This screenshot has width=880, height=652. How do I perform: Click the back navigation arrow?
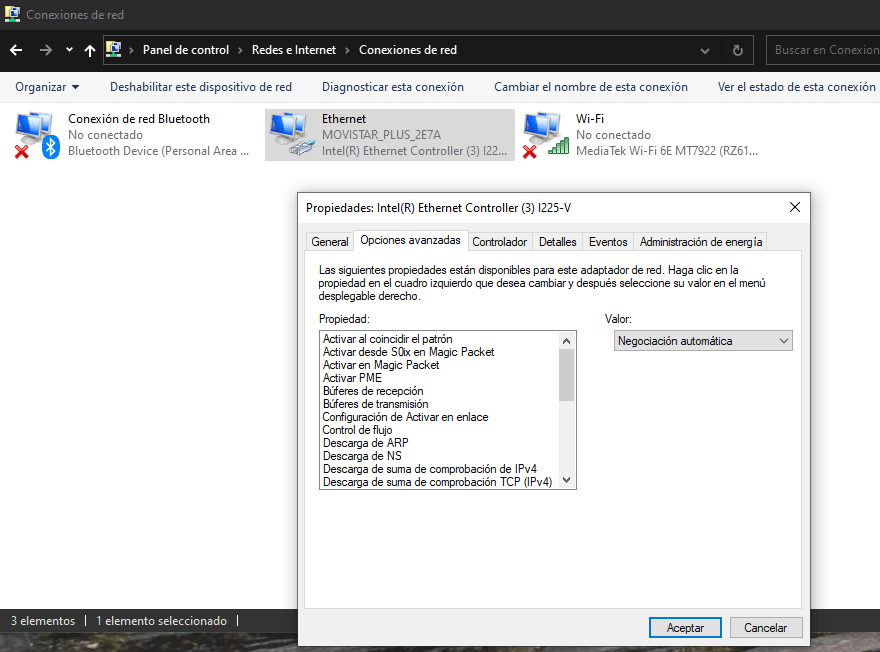tap(16, 49)
